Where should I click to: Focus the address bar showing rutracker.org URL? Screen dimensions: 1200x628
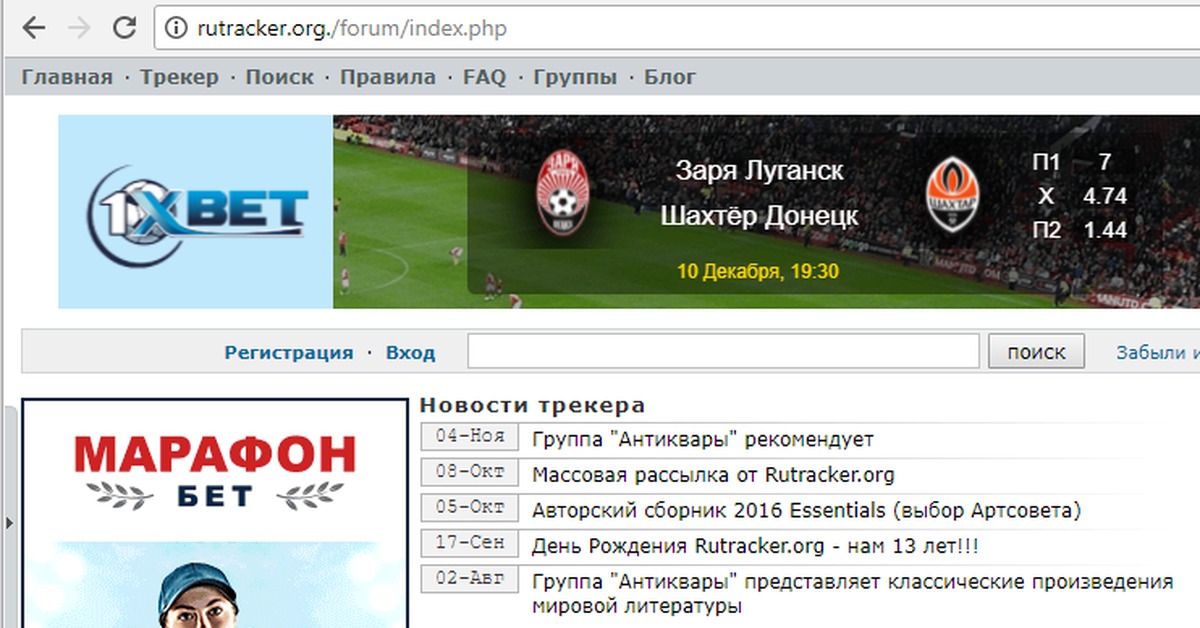pos(677,28)
